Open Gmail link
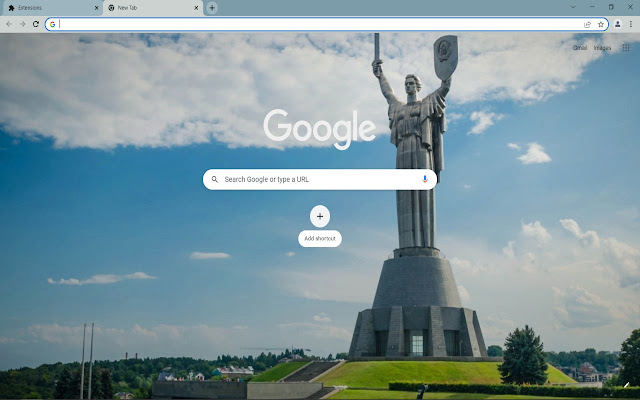Screen dimensions: 640x400 580,48
